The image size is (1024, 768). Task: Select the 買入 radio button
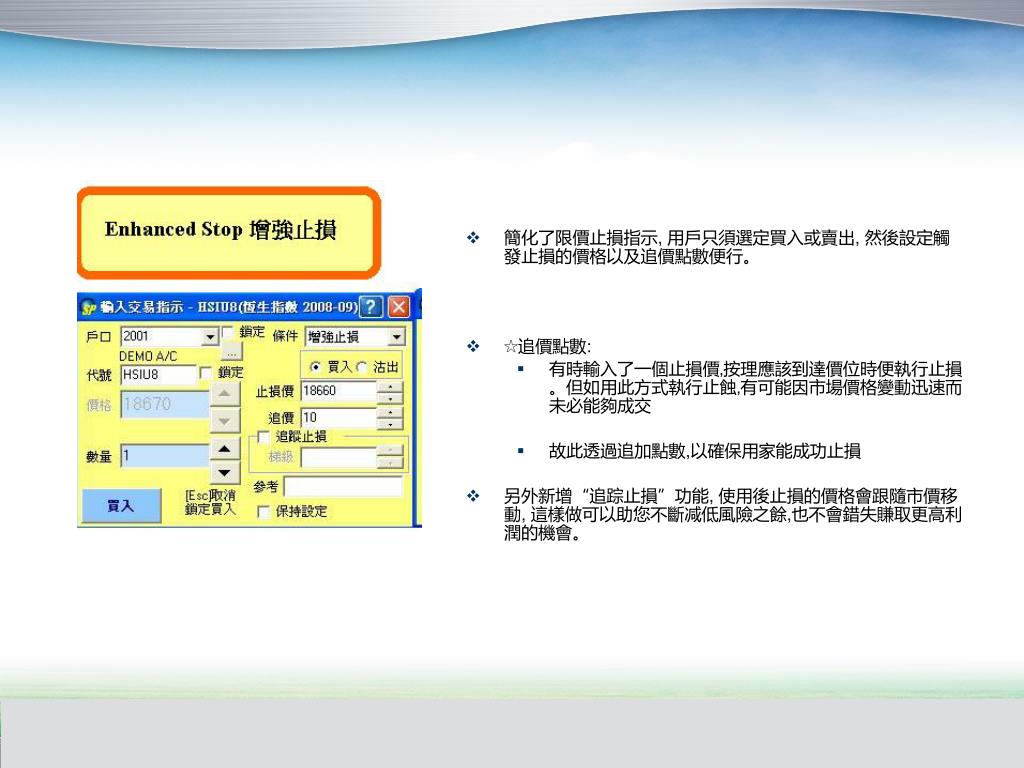click(x=315, y=367)
